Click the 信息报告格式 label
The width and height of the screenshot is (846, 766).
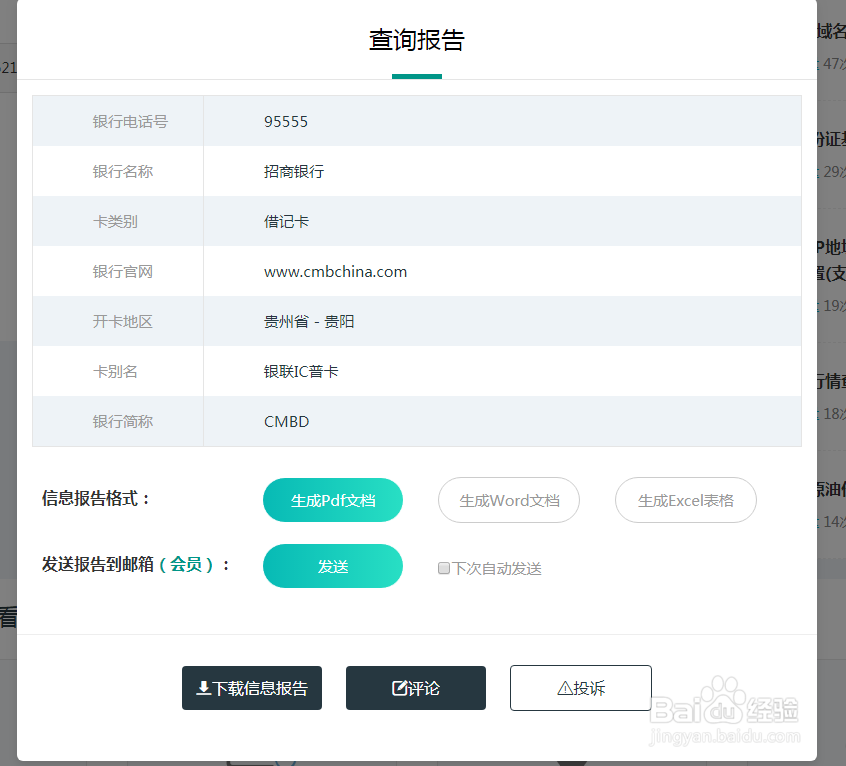pyautogui.click(x=96, y=498)
